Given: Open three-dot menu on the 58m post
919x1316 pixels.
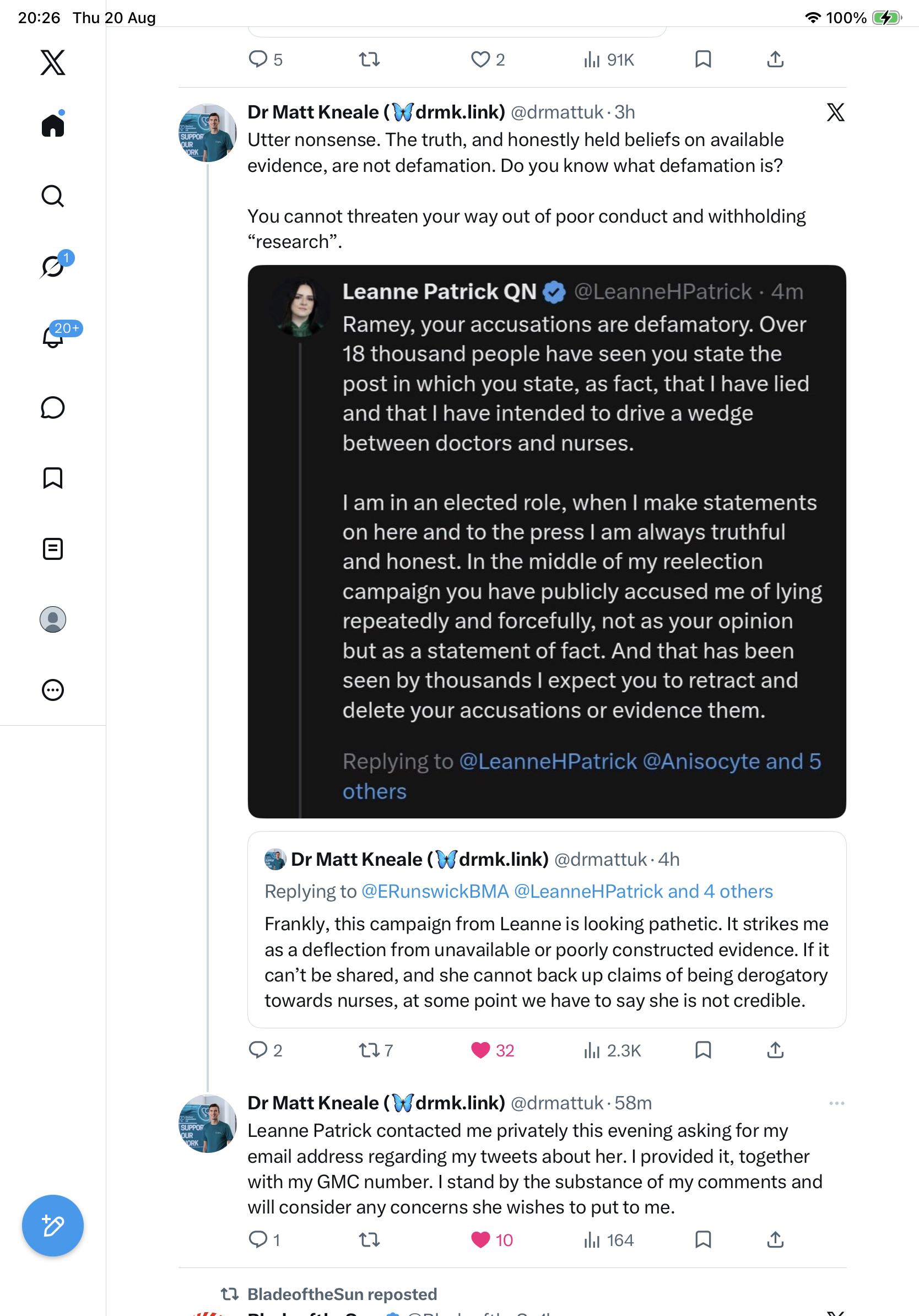Looking at the screenshot, I should [836, 1103].
